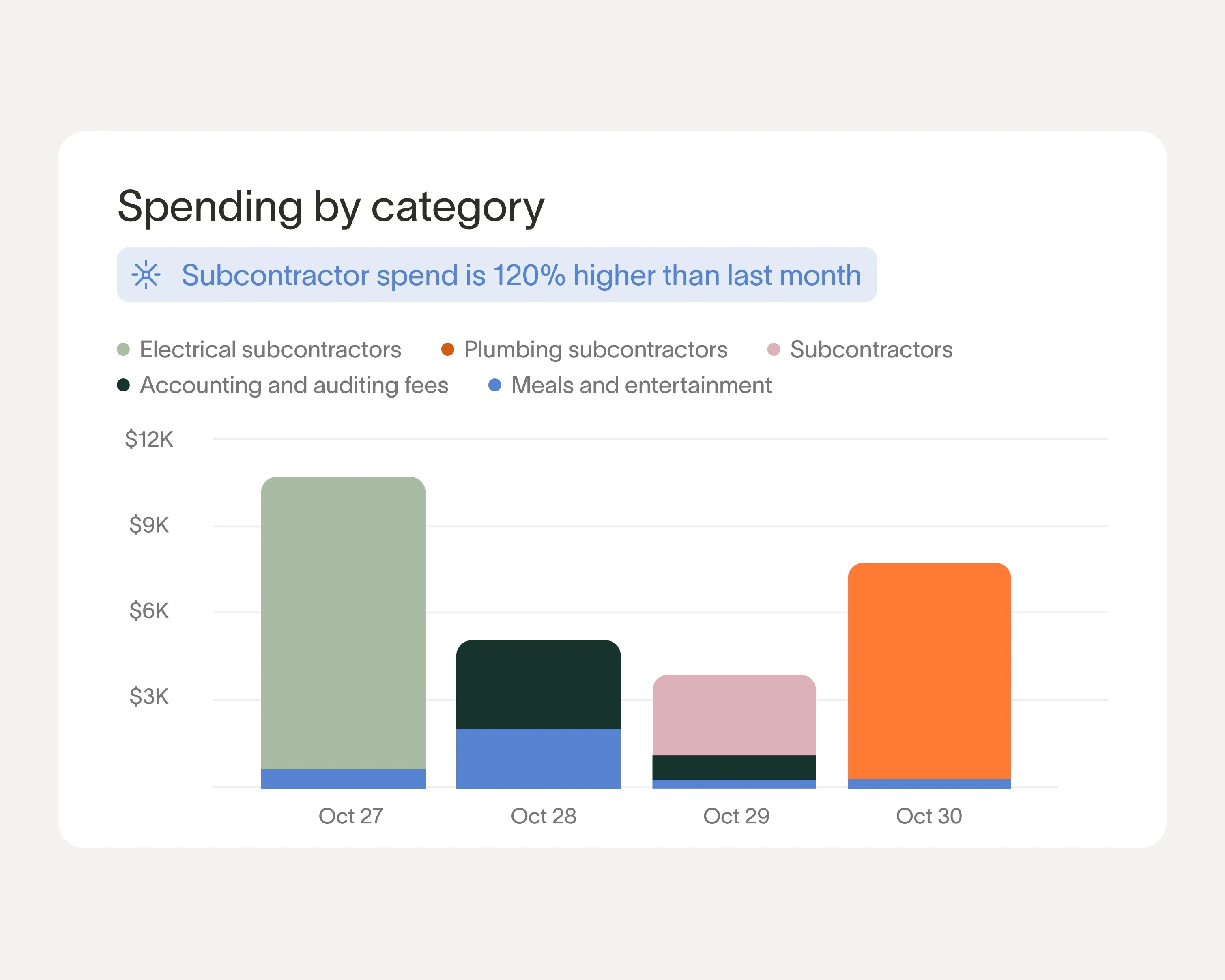Viewport: 1225px width, 980px height.
Task: Click the Accounting and auditing fees legend dot
Action: click(123, 385)
